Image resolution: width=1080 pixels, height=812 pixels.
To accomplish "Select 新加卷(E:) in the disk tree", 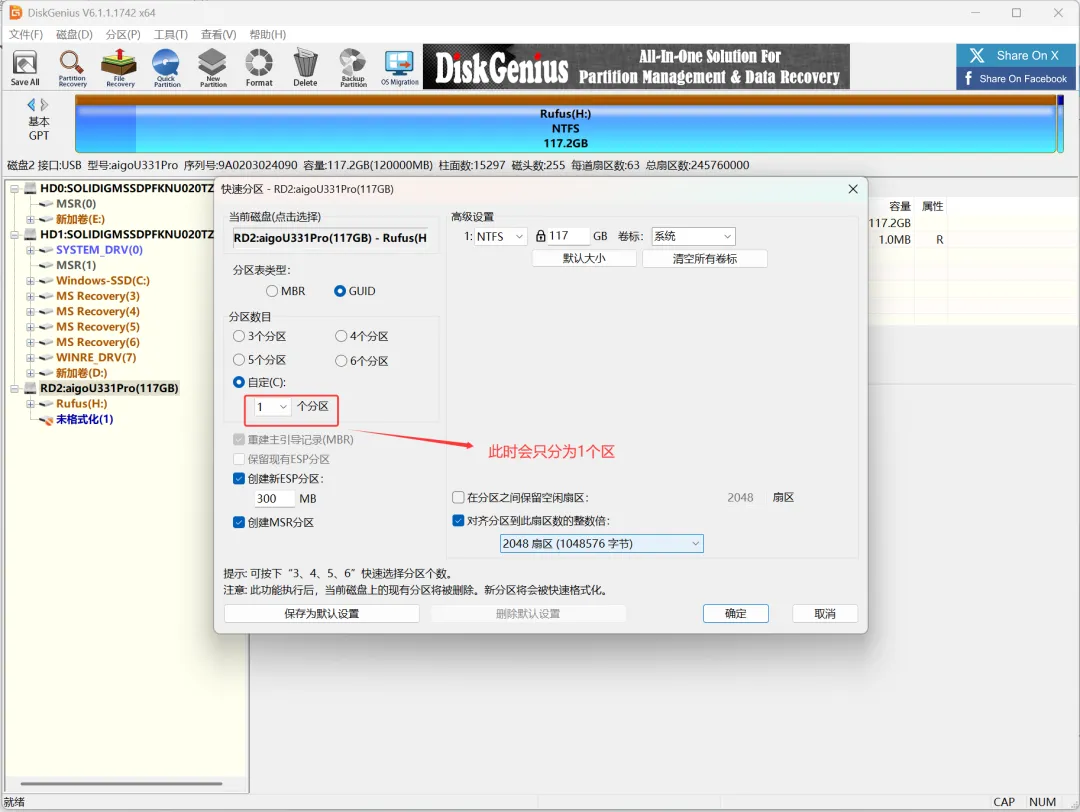I will 81,219.
